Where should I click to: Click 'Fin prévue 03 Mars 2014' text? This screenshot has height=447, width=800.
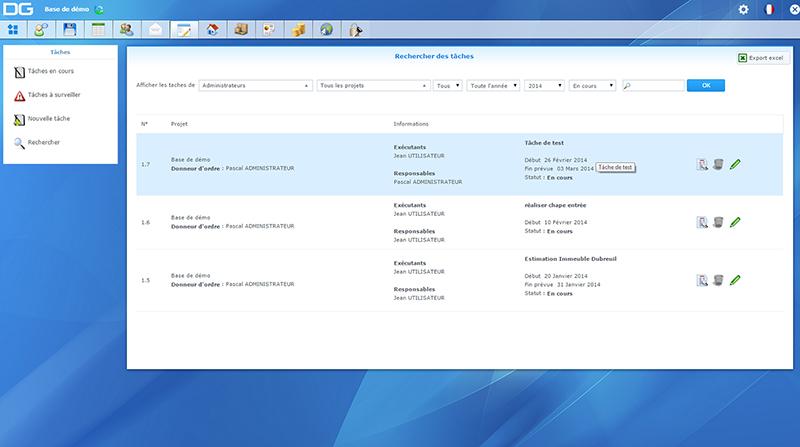[559, 169]
